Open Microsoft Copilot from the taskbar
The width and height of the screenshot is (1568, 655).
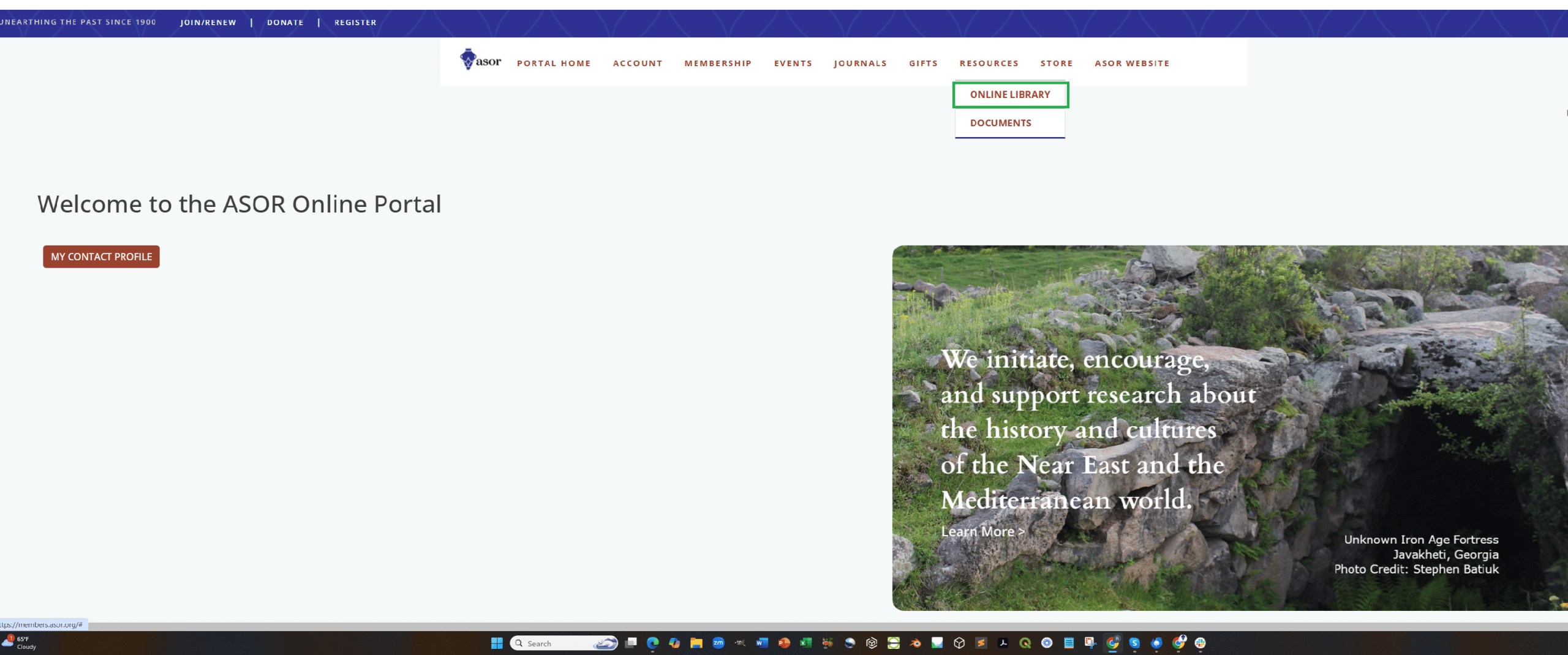coord(674,643)
